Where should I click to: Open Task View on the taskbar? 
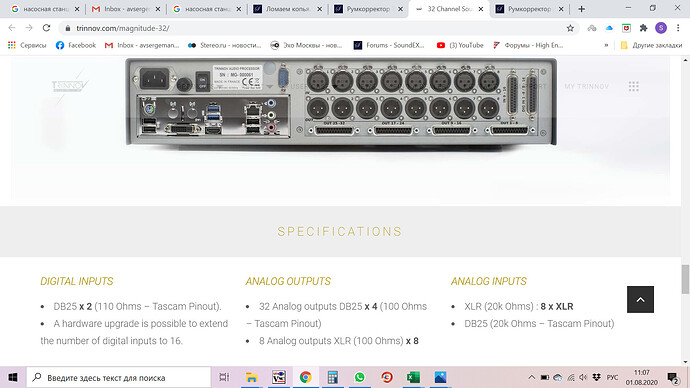[x=224, y=377]
